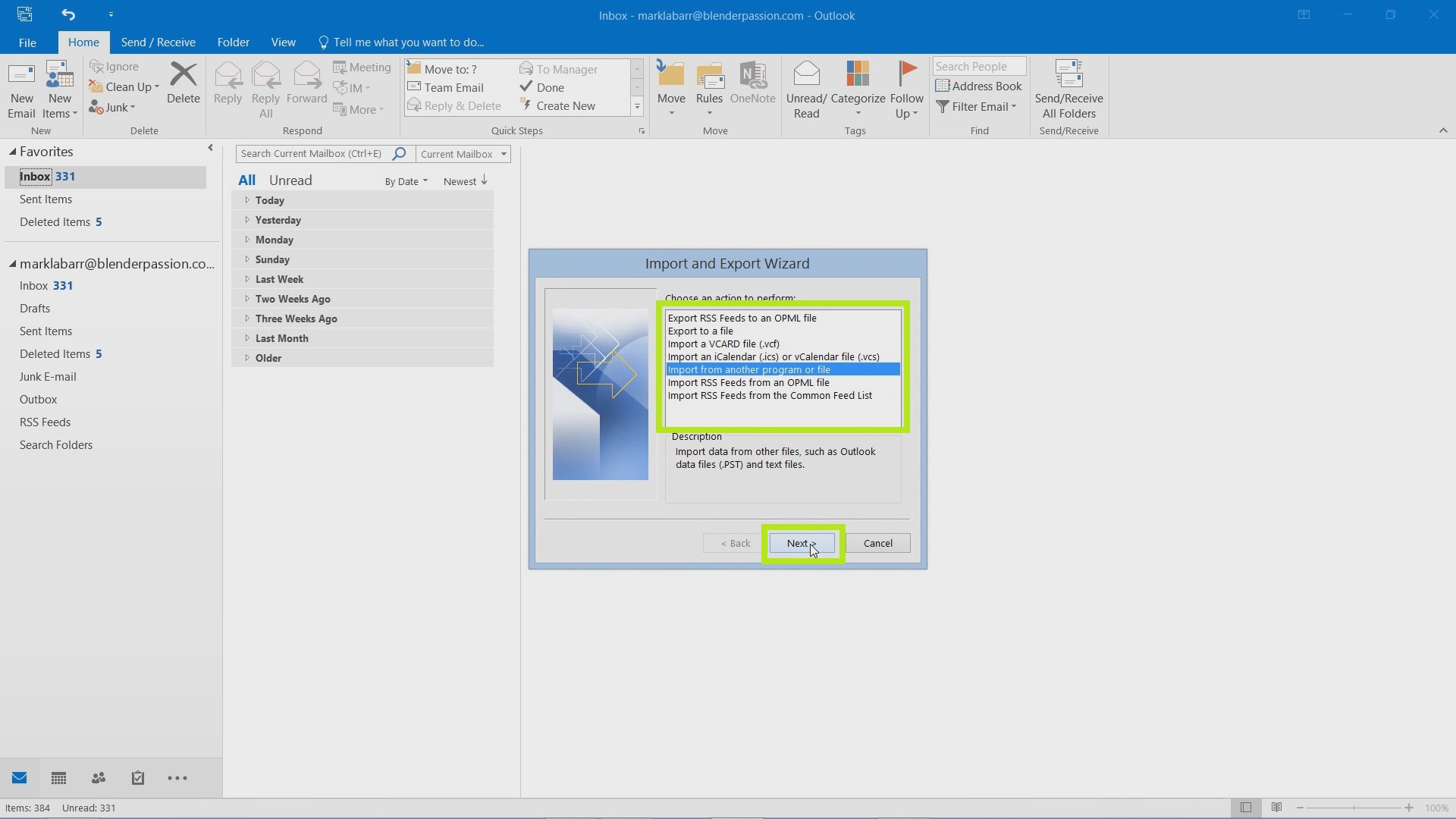Open the Send/Receive ribbon tab
Image resolution: width=1456 pixels, height=819 pixels.
click(x=158, y=42)
